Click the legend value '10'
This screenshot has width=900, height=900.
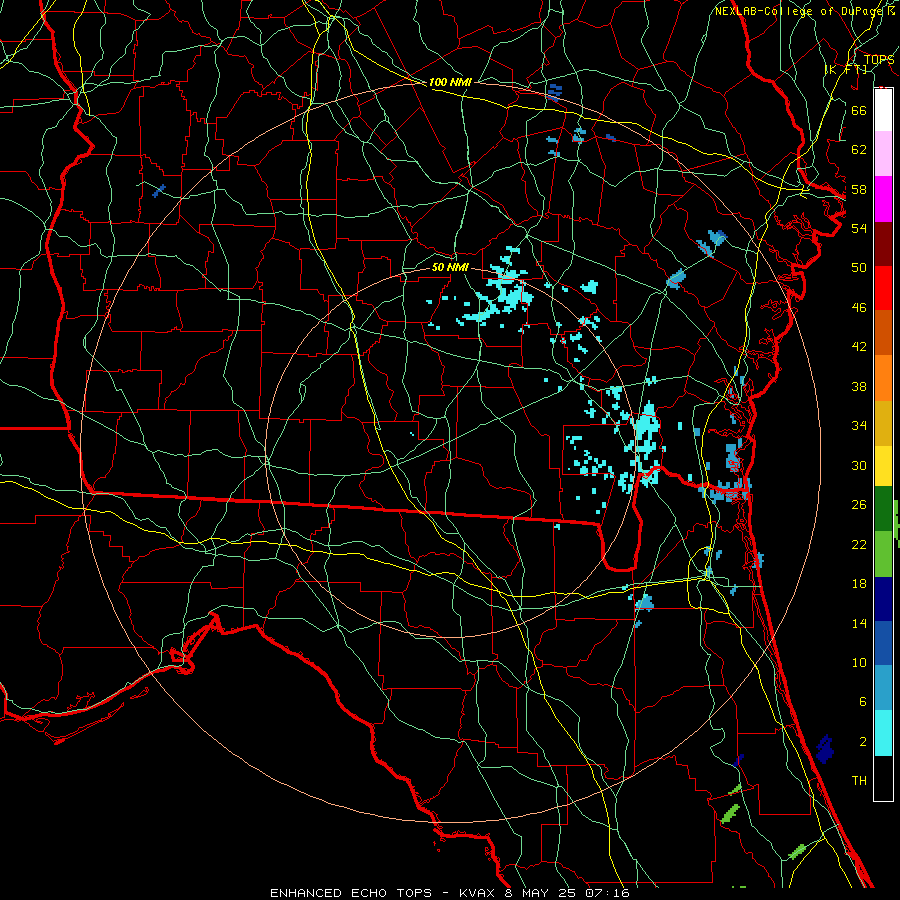[859, 663]
